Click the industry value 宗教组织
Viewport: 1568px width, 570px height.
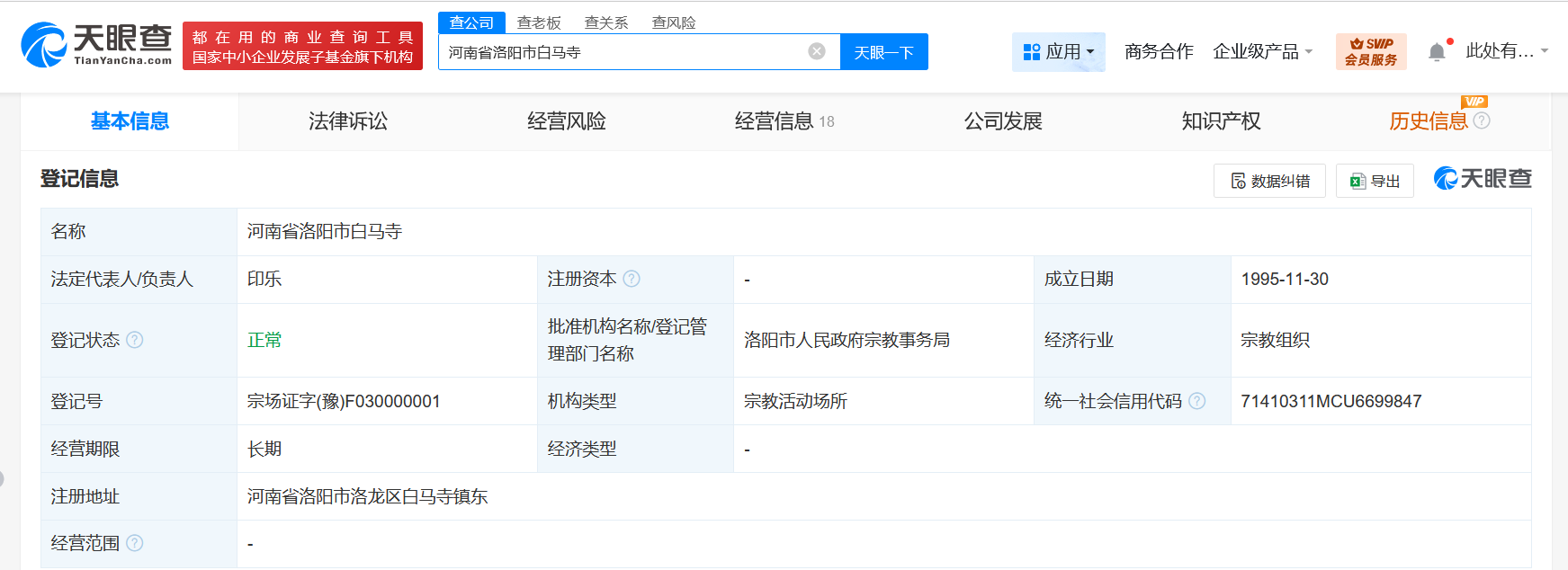(1275, 340)
